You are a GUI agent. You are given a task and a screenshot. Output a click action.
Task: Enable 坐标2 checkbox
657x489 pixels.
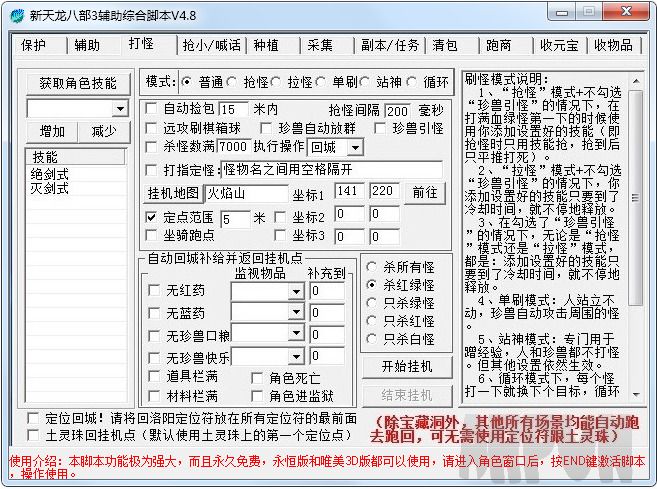[280, 217]
